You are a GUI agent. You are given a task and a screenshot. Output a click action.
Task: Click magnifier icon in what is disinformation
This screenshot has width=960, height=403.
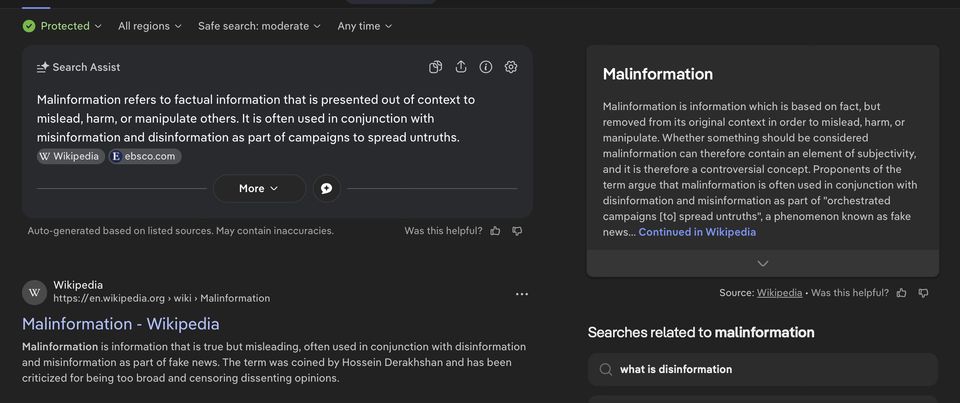coord(606,369)
